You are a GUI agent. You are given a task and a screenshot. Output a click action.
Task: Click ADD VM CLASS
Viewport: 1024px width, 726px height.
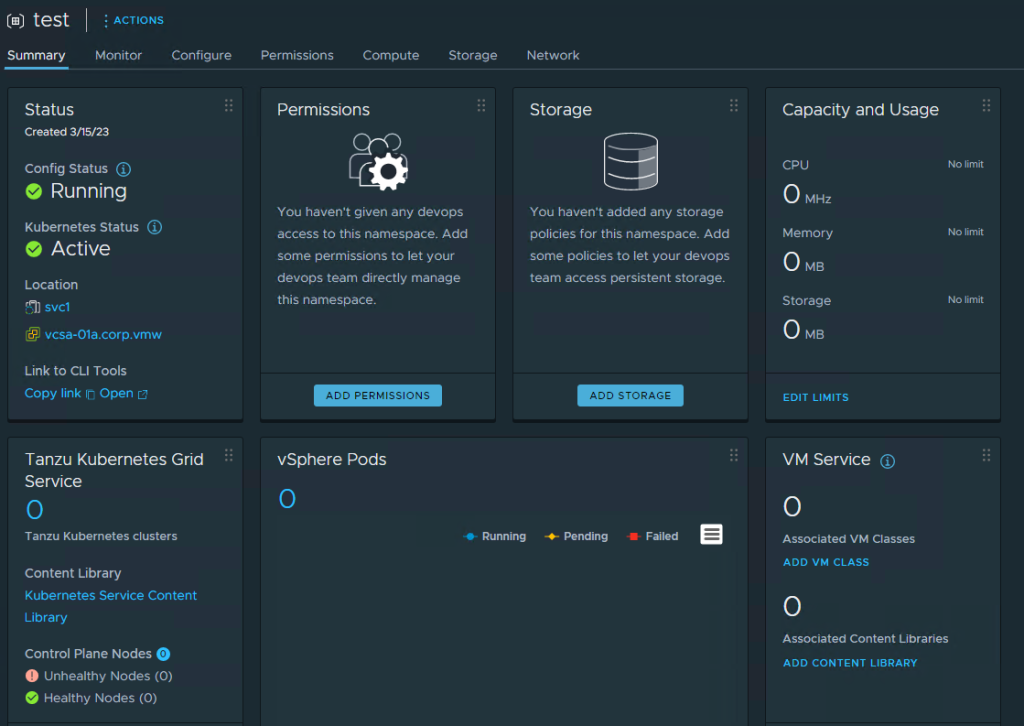tap(826, 562)
